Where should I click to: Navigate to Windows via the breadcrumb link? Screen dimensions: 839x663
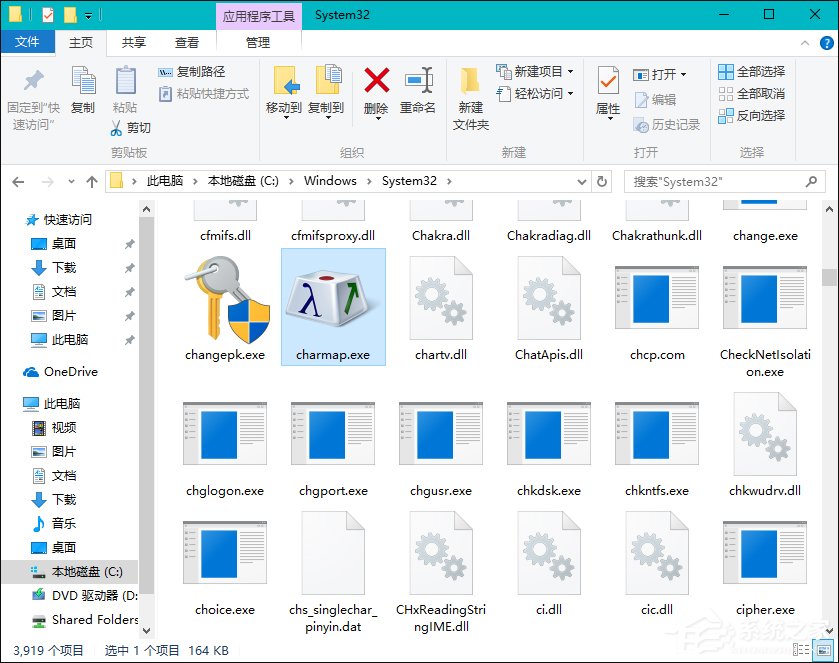tap(330, 181)
